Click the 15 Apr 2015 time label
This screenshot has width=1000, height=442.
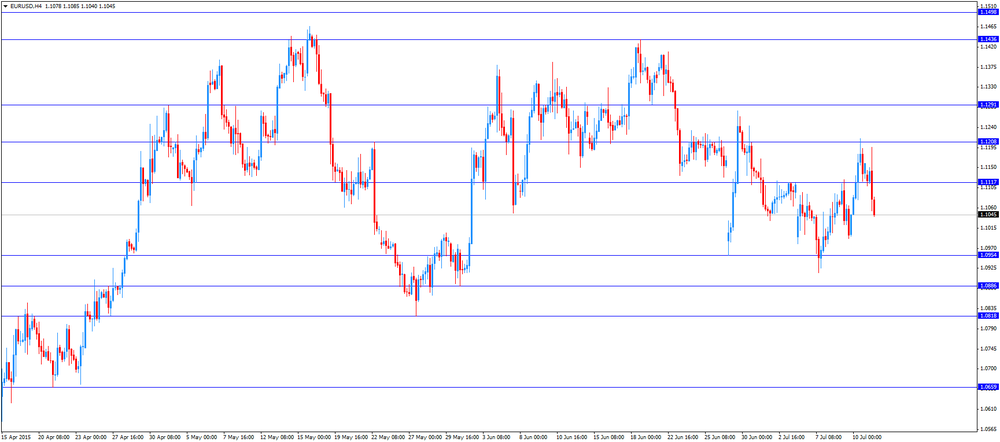coord(16,438)
